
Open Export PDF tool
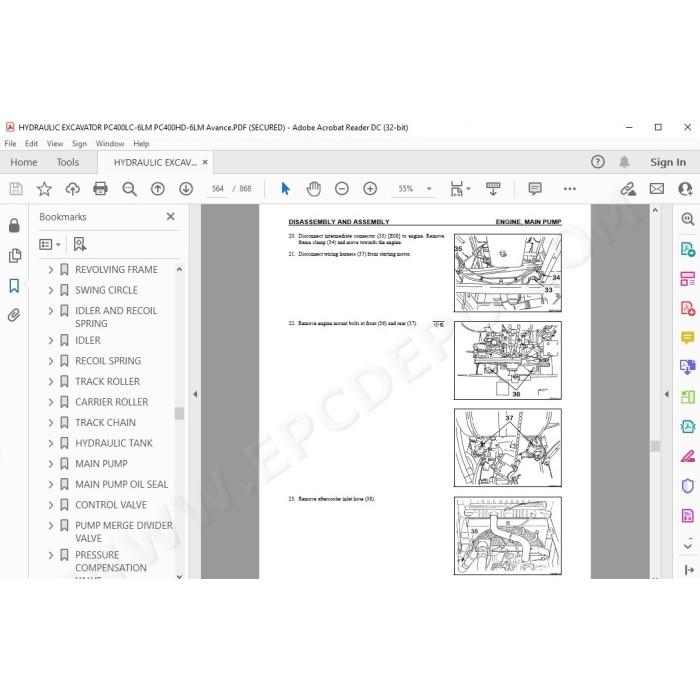pos(688,249)
